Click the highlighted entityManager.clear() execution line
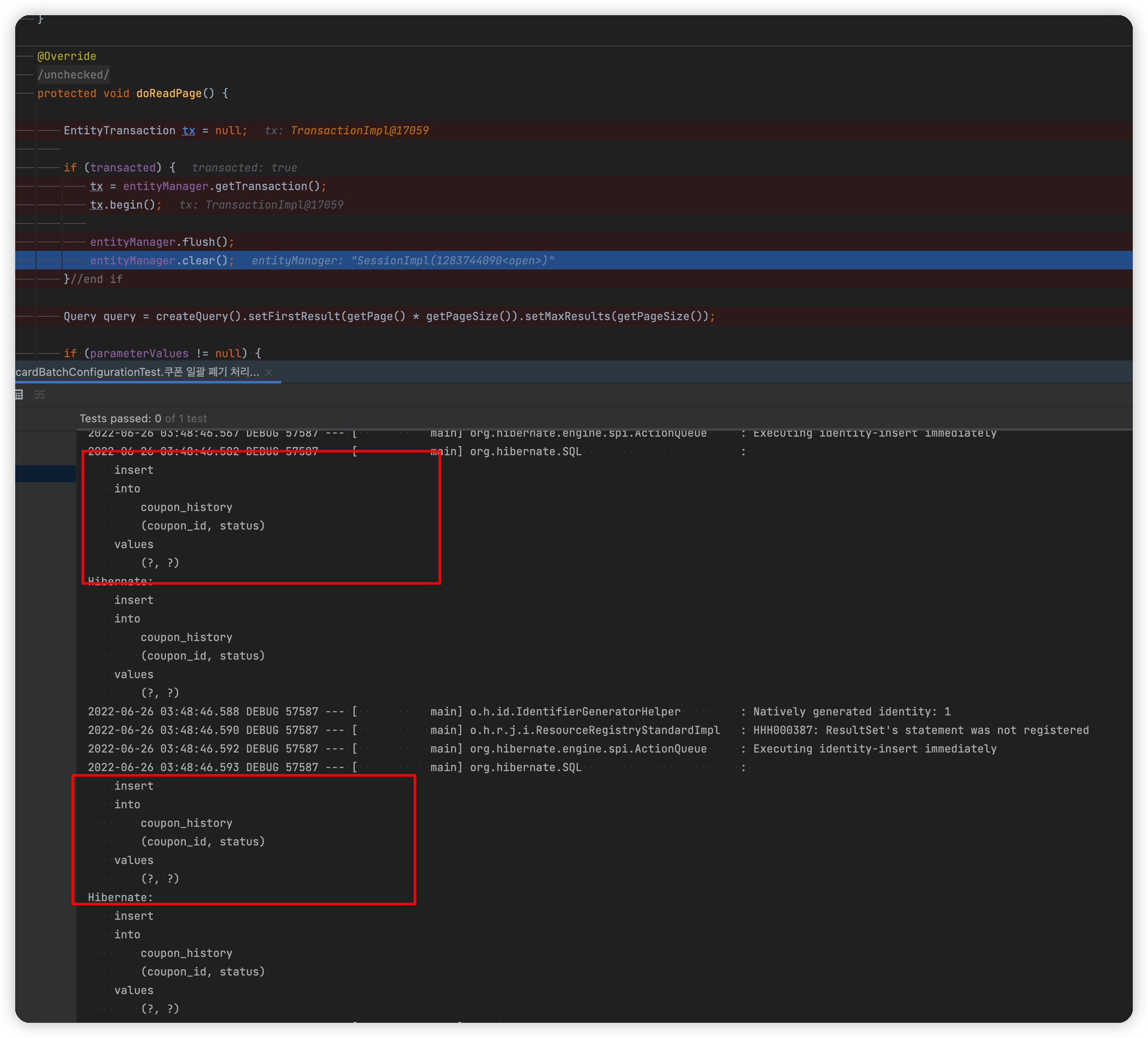The width and height of the screenshot is (1148, 1038). 162,260
